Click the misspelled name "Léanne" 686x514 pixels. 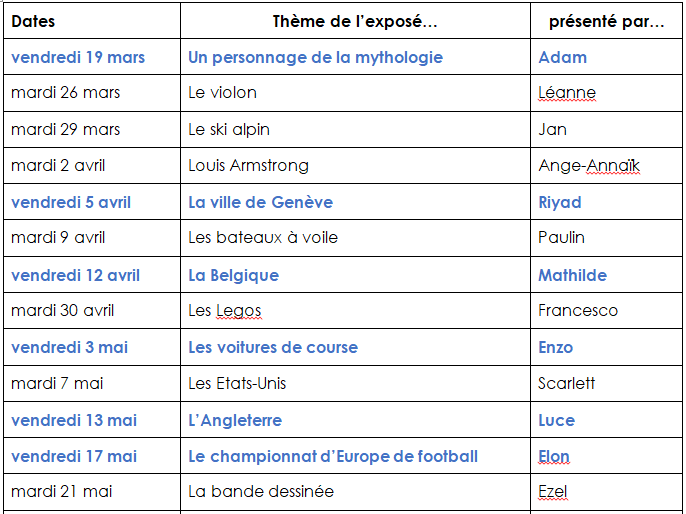pyautogui.click(x=567, y=93)
